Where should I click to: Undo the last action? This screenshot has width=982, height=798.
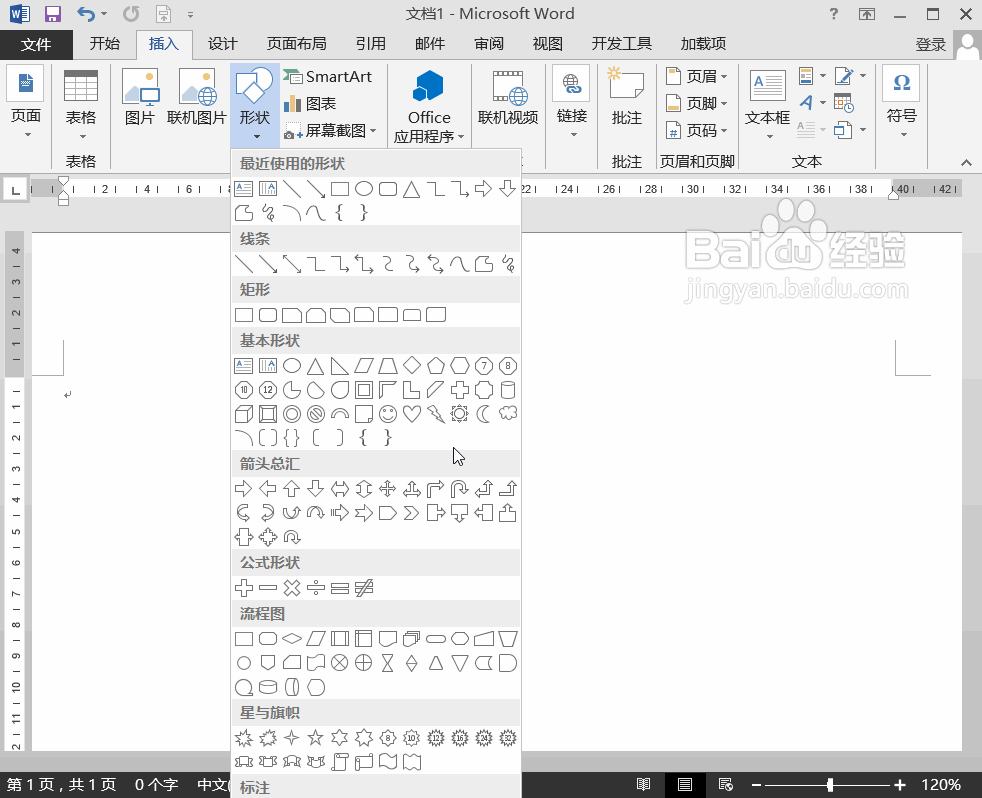click(86, 14)
